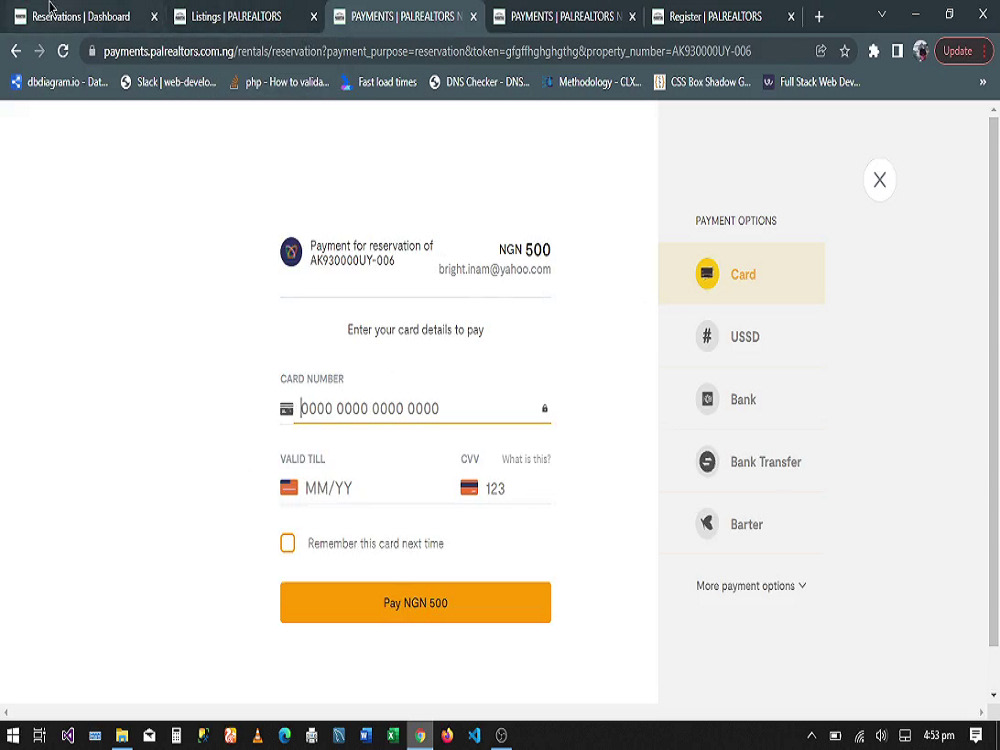Show more bookmarks chevron
This screenshot has height=750, width=1000.
point(983,82)
